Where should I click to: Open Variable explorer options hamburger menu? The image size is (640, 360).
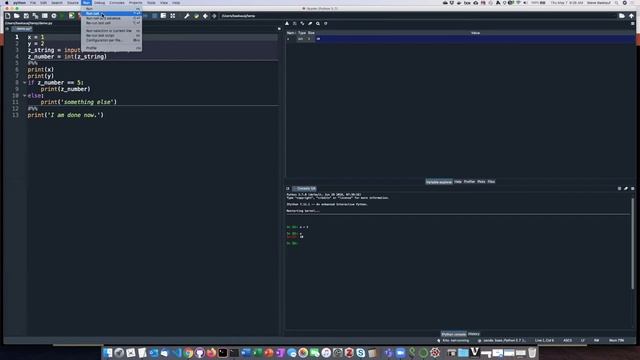pos(633,24)
